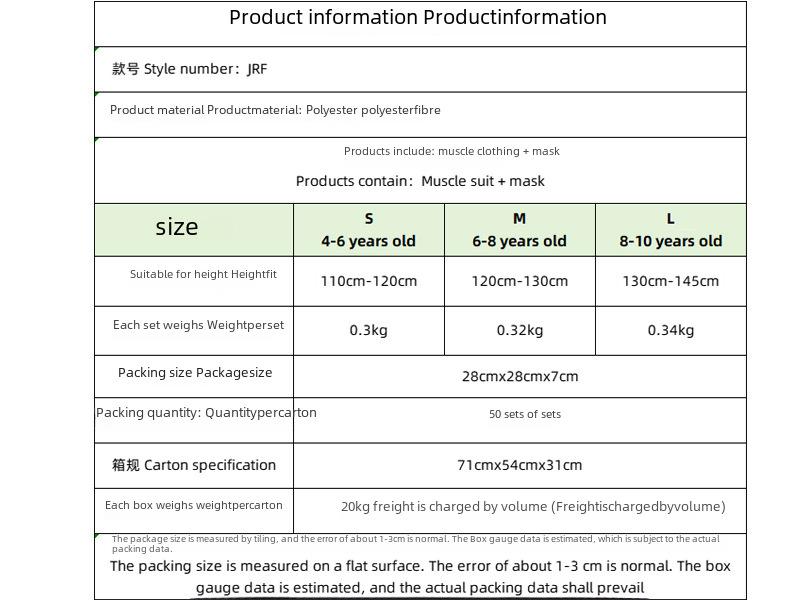
Task: Click the 120cm-130cm height cell
Action: coord(520,281)
